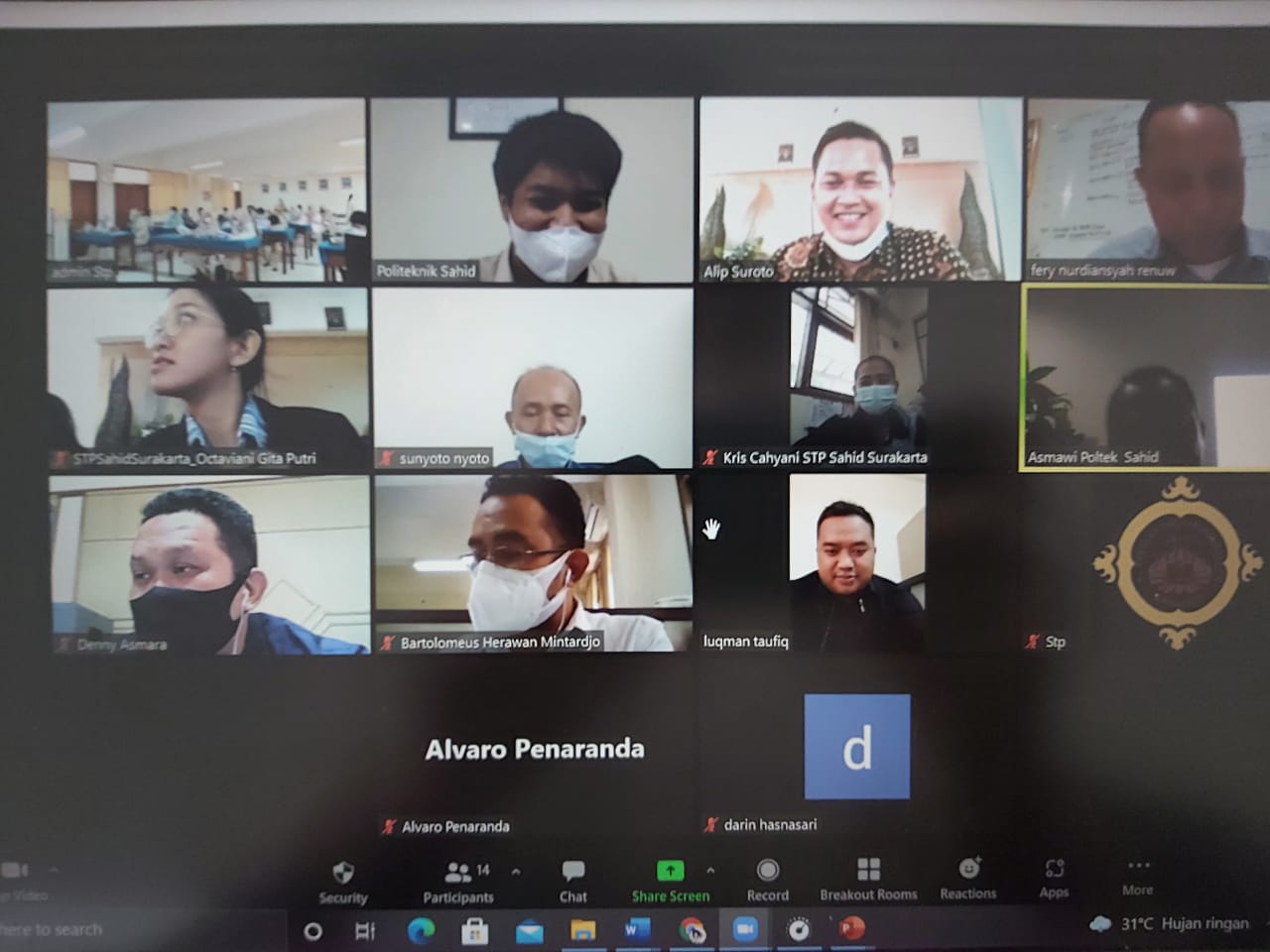1270x952 pixels.
Task: Select the Stp tile with the gold emblem
Action: coord(1147,562)
